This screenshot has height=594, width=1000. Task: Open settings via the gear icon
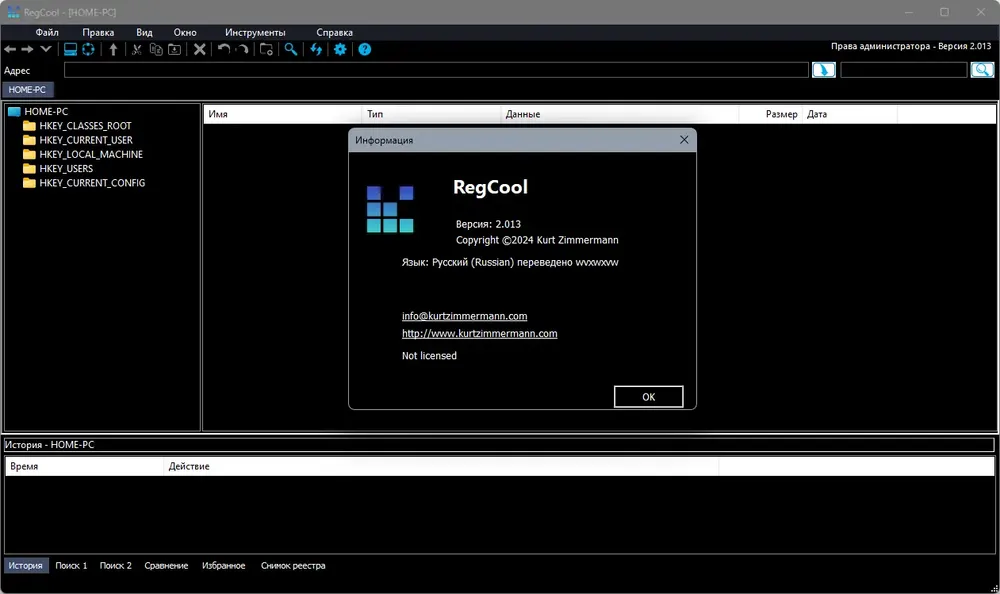(x=340, y=49)
